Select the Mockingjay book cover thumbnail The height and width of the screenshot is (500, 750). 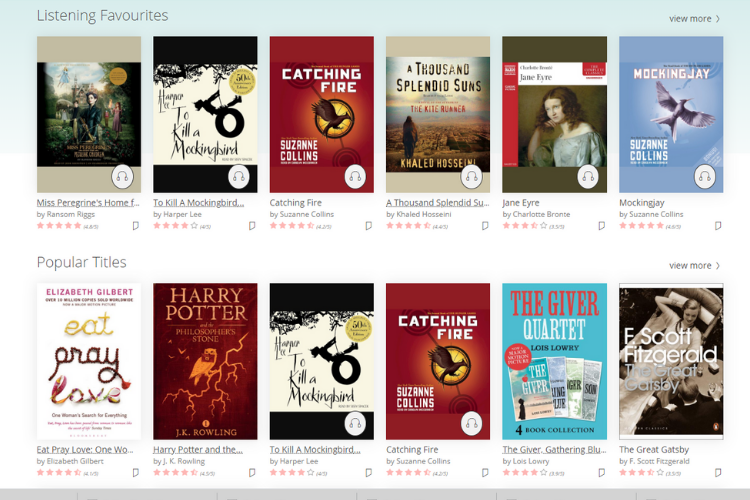click(671, 114)
